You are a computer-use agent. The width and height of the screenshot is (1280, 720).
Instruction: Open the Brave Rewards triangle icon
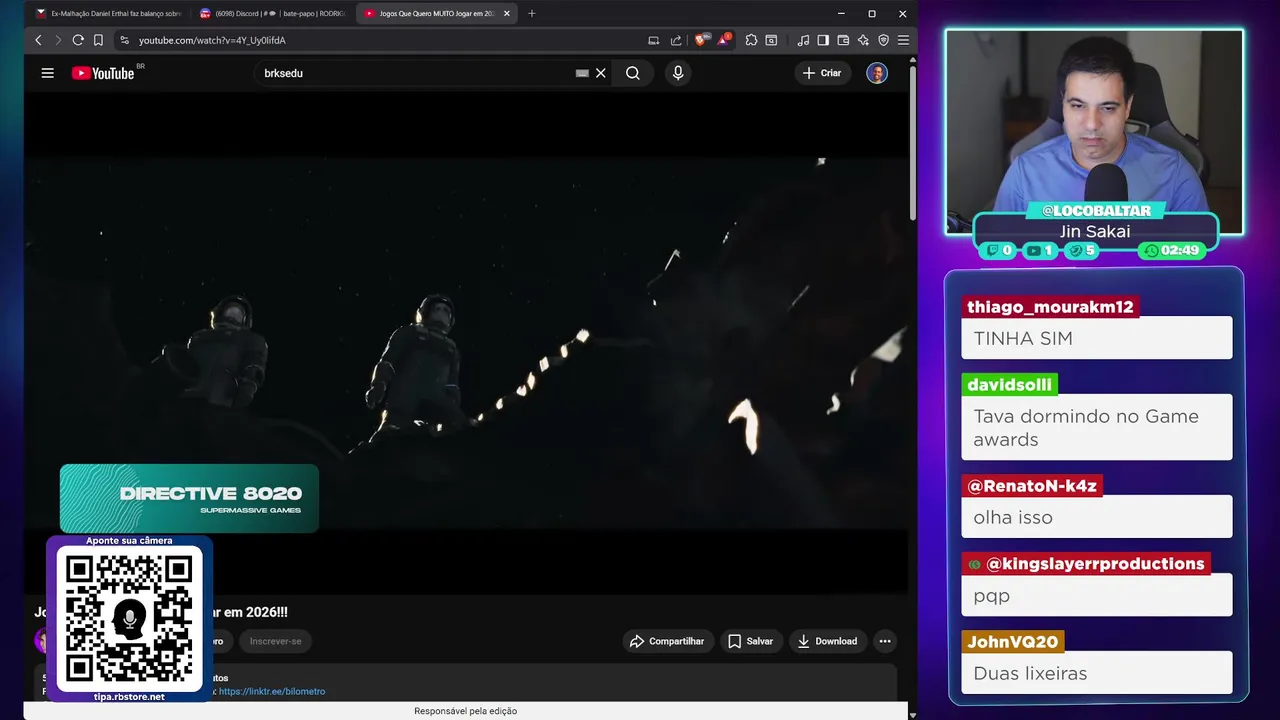point(723,40)
